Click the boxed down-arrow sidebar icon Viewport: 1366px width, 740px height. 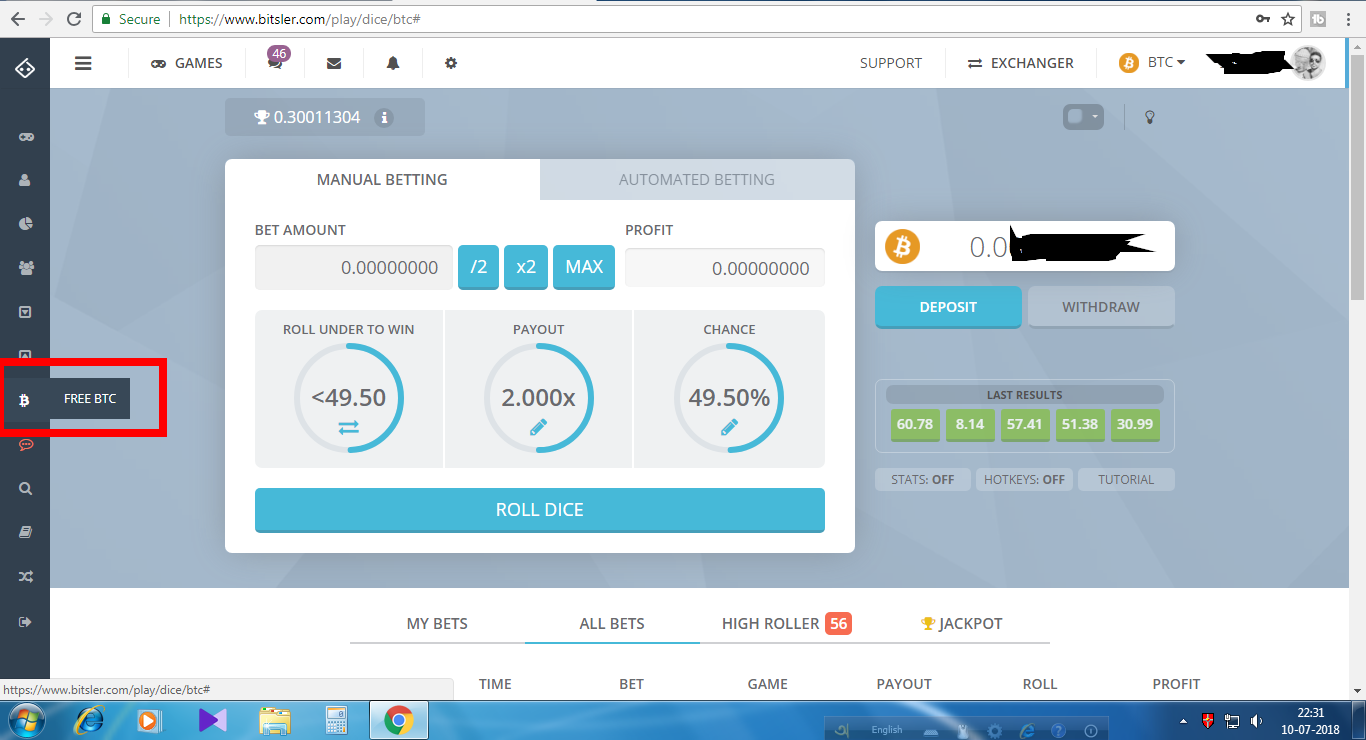point(26,312)
